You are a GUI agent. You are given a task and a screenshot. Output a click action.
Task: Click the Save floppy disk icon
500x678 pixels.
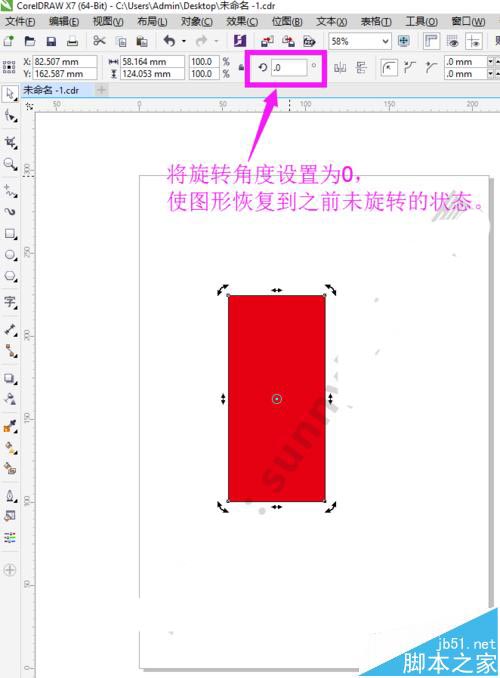click(51, 41)
